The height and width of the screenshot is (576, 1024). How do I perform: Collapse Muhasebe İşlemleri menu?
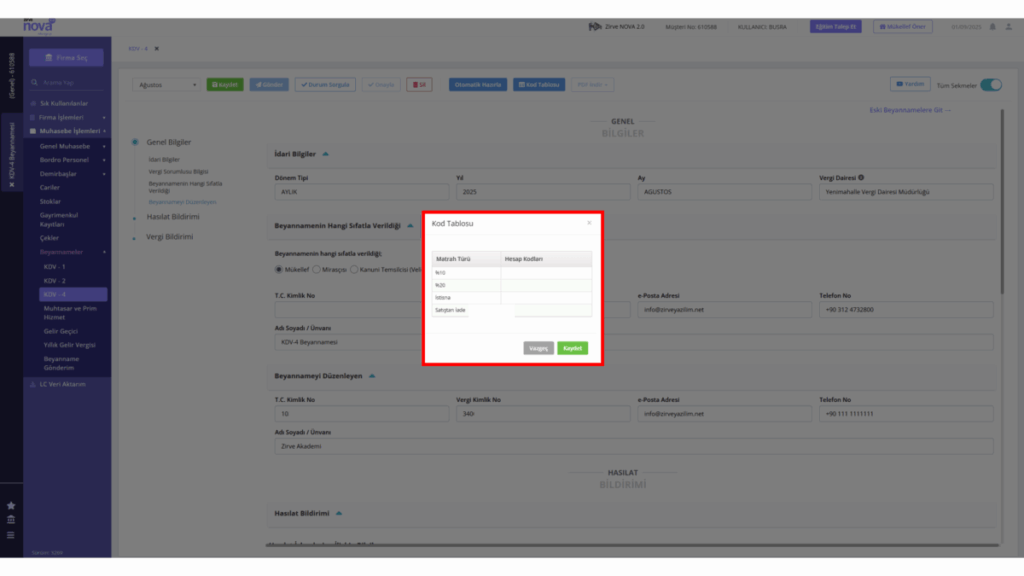pos(67,131)
